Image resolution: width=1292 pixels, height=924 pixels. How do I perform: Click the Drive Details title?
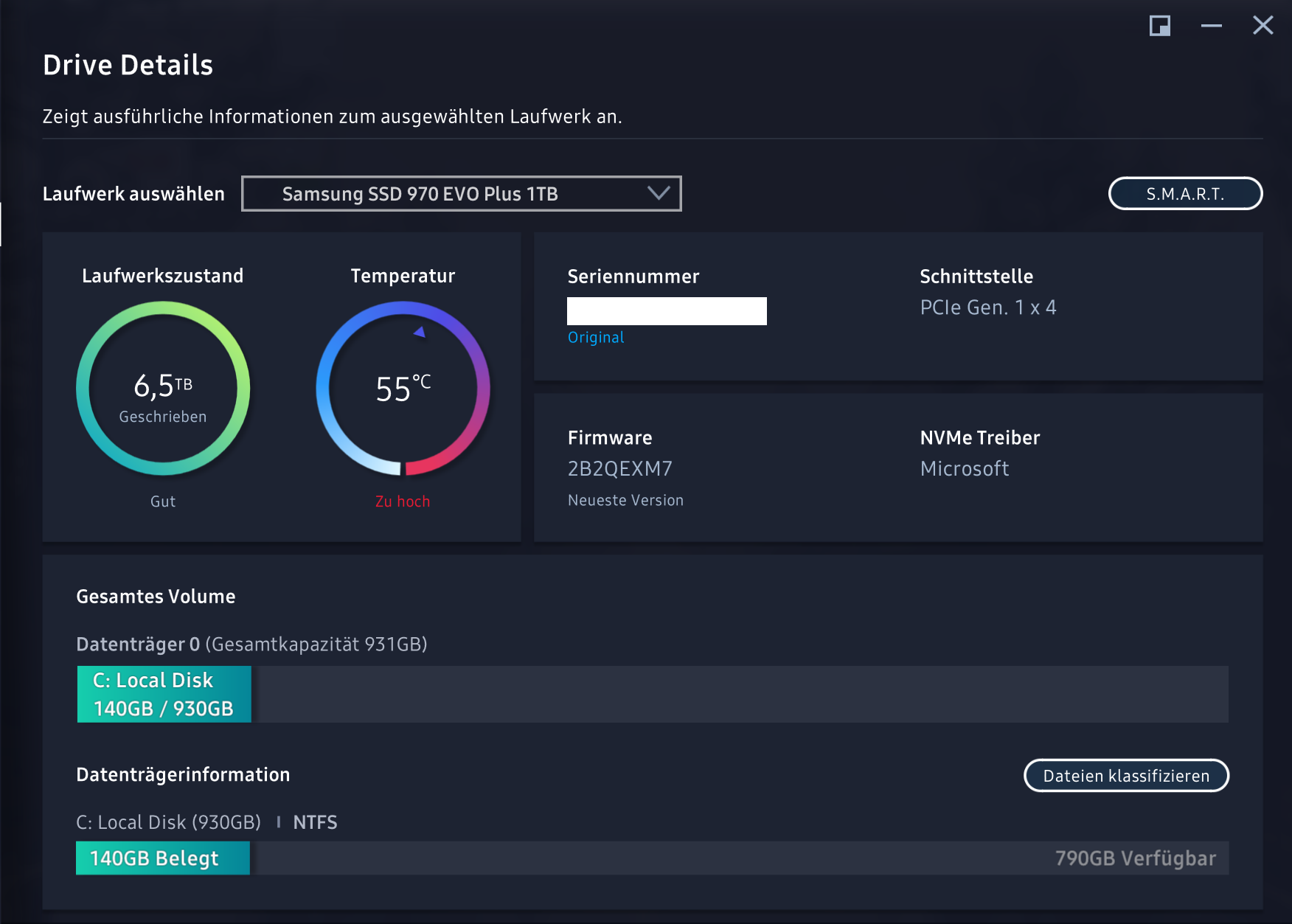[128, 65]
